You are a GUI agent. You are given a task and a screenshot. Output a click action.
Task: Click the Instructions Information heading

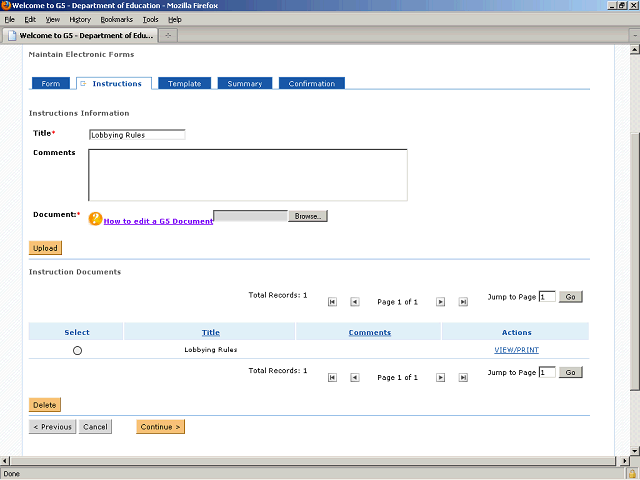click(79, 113)
